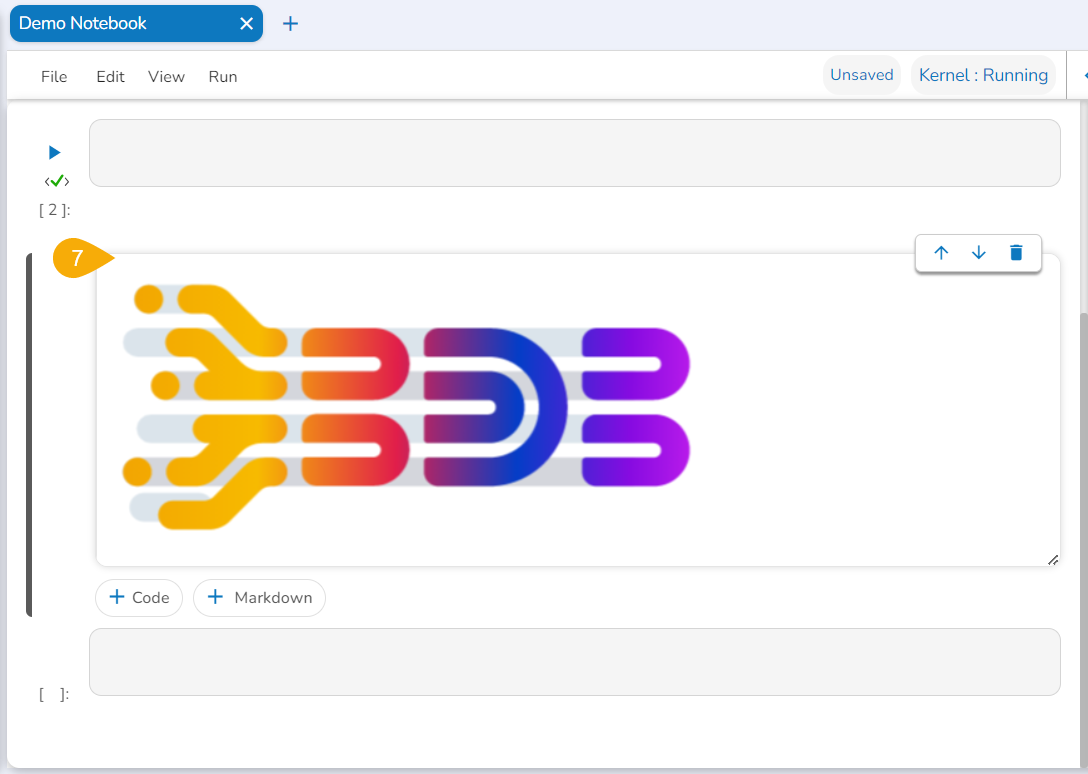Image resolution: width=1088 pixels, height=774 pixels.
Task: Add a new Markdown cell
Action: tap(260, 598)
